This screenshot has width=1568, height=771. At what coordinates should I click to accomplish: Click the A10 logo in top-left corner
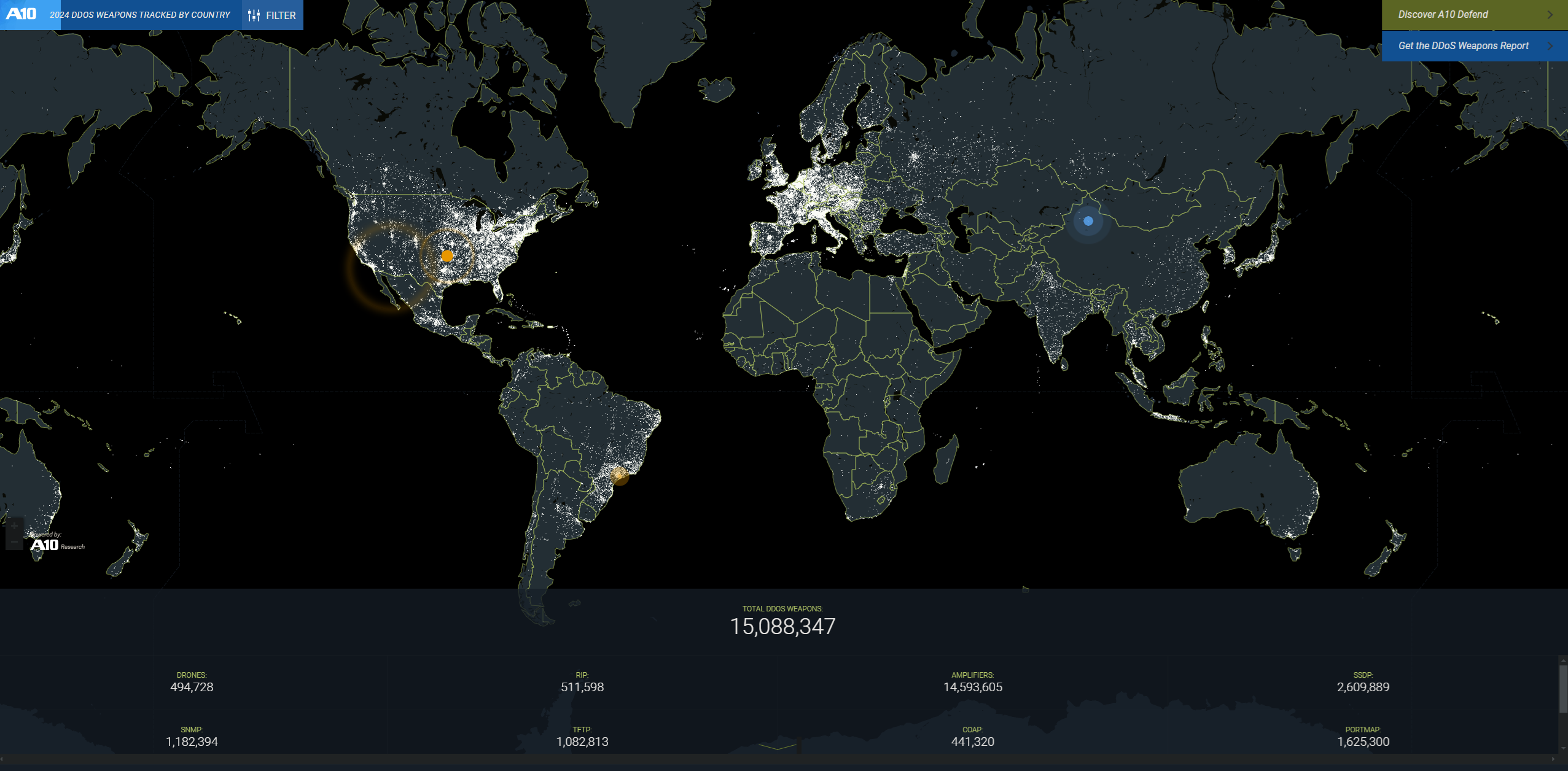click(x=21, y=14)
